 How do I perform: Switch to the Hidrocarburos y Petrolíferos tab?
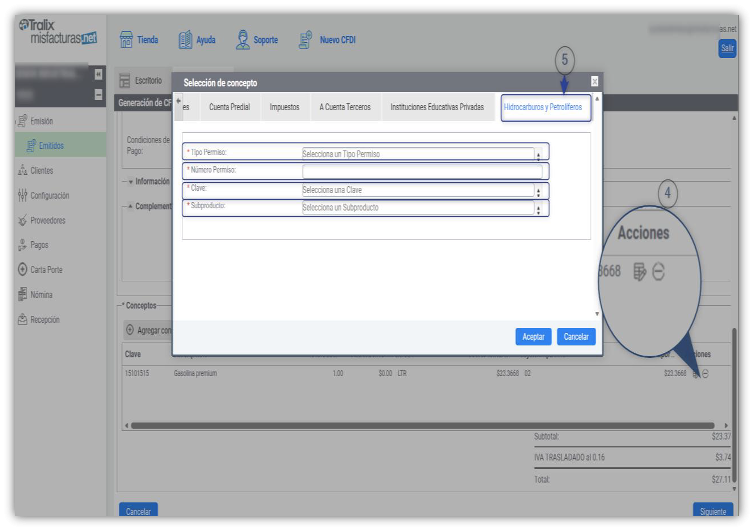coord(546,107)
